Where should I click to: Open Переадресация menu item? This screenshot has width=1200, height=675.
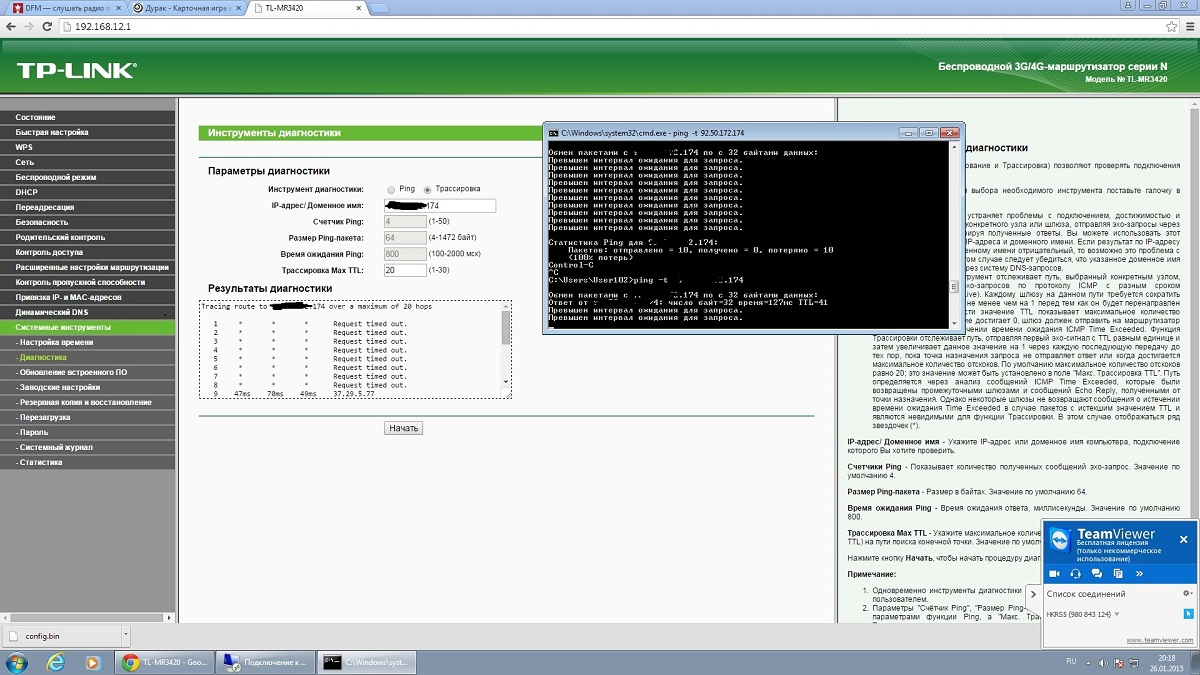click(88, 207)
